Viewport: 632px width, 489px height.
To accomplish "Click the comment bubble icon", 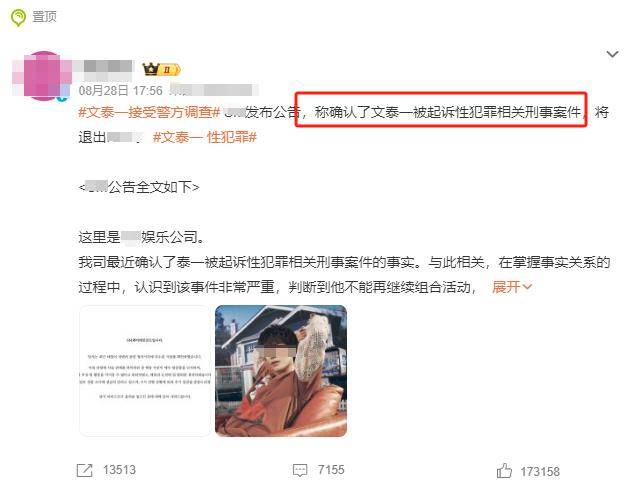I will [300, 470].
